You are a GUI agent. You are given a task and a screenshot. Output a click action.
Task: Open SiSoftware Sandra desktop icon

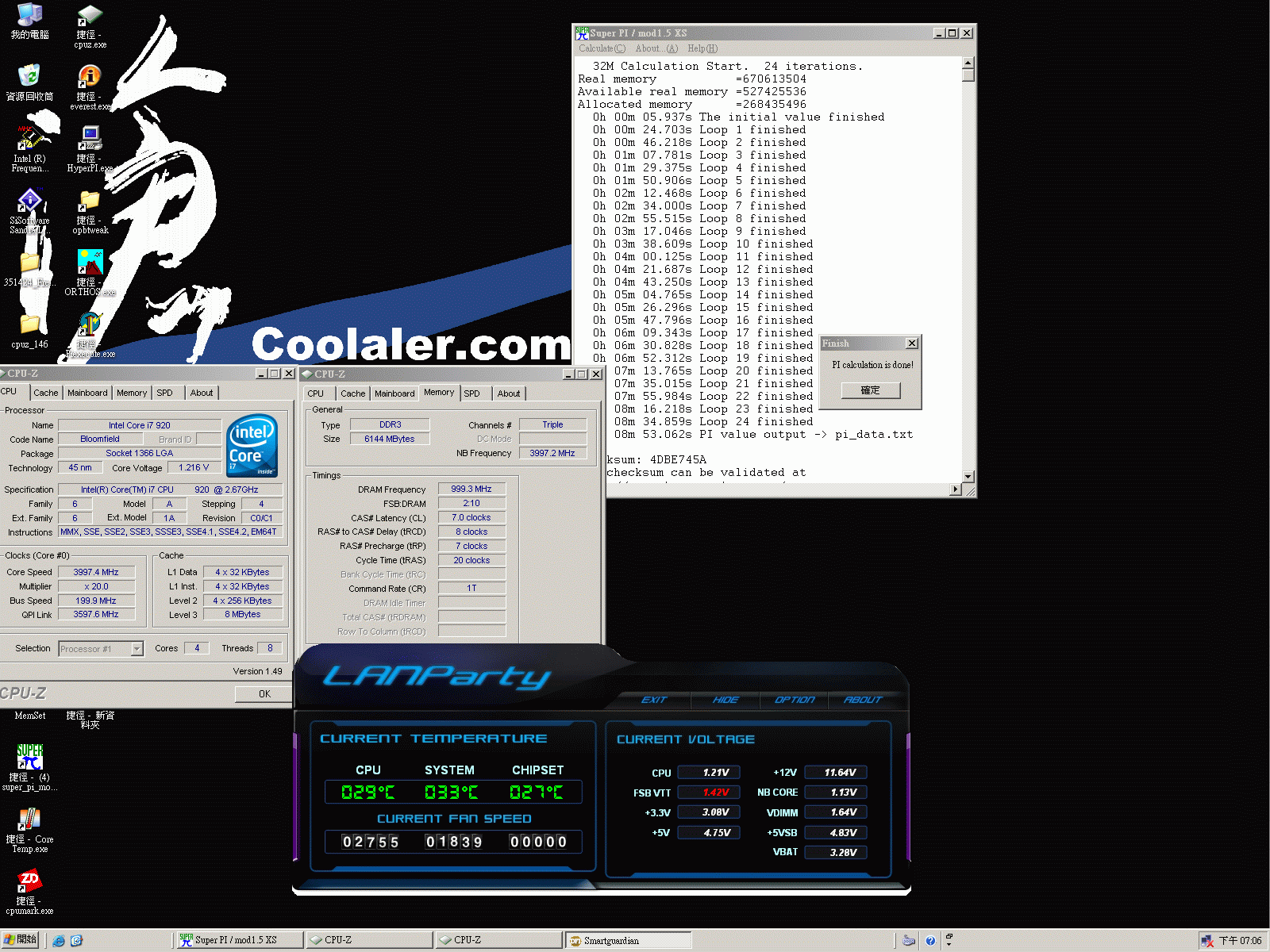click(29, 211)
